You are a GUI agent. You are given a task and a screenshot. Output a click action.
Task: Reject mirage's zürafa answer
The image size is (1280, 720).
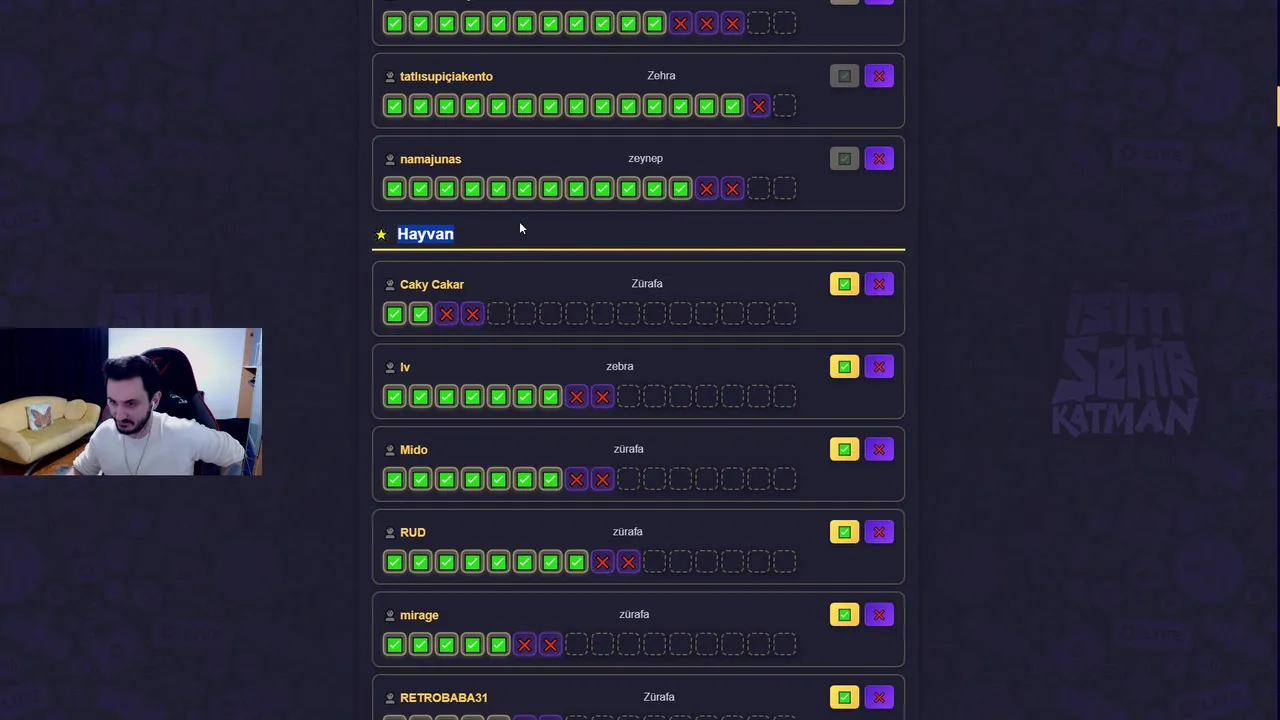point(879,615)
